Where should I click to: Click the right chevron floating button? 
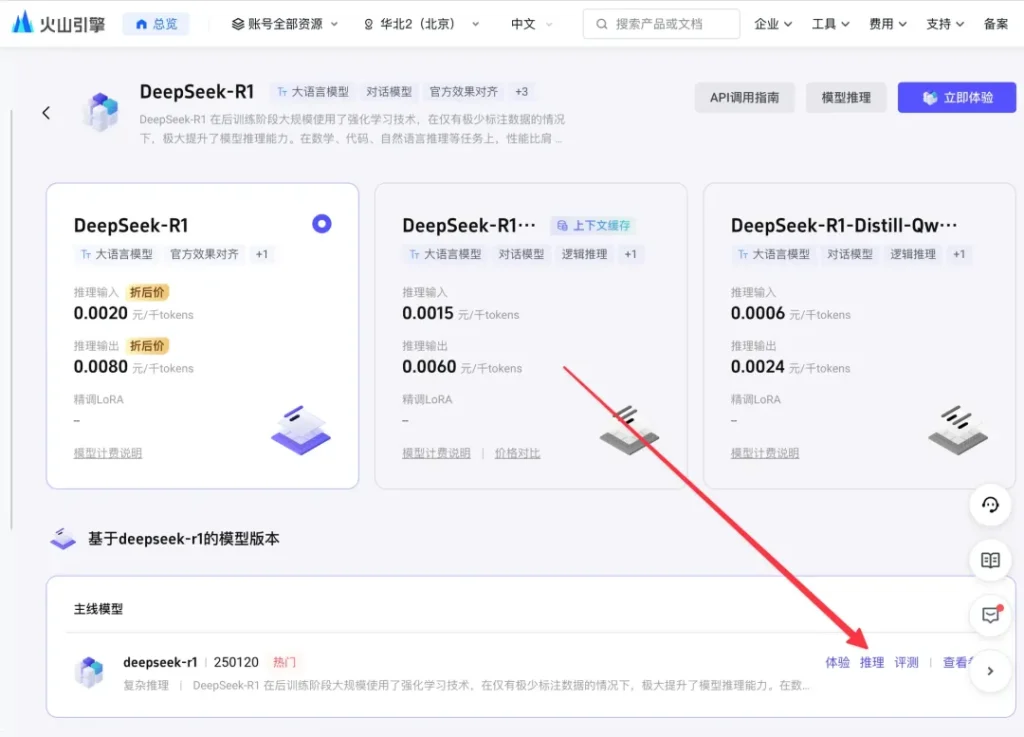coord(990,671)
